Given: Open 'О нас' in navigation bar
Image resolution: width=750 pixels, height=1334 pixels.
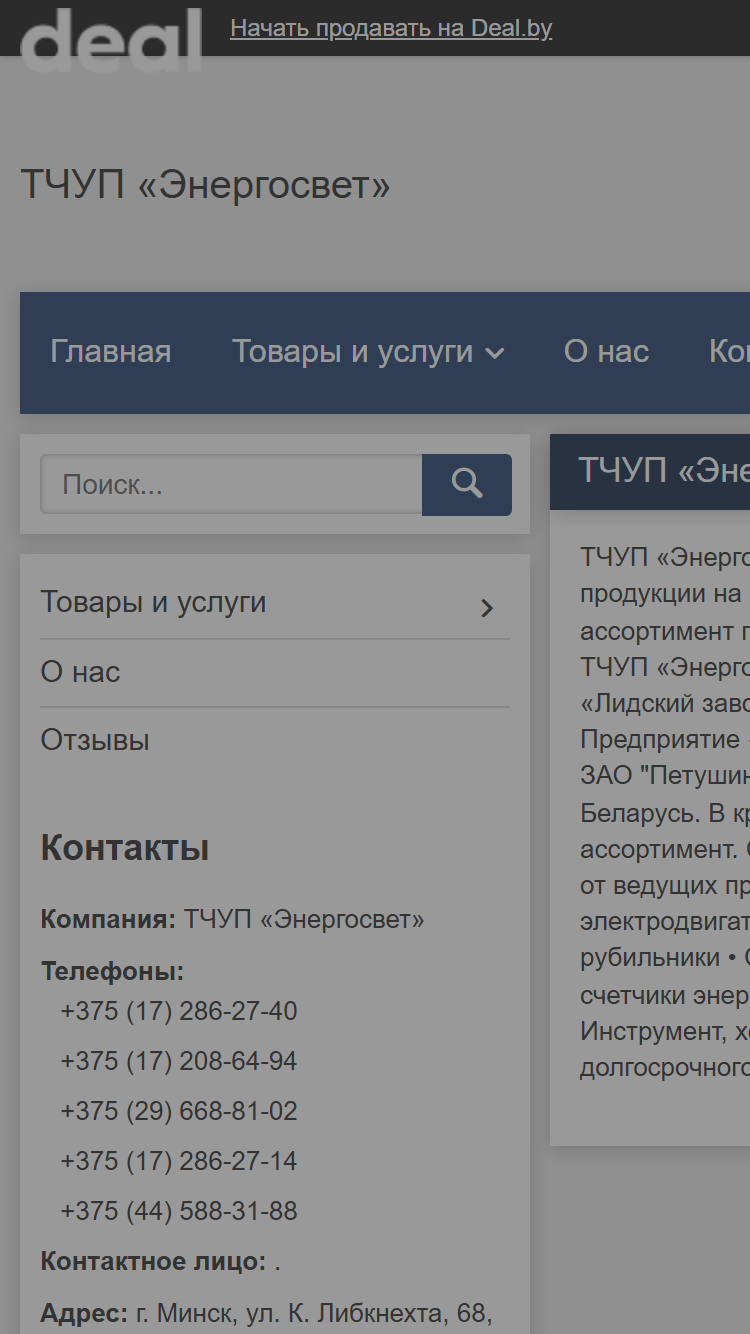Looking at the screenshot, I should tap(606, 352).
